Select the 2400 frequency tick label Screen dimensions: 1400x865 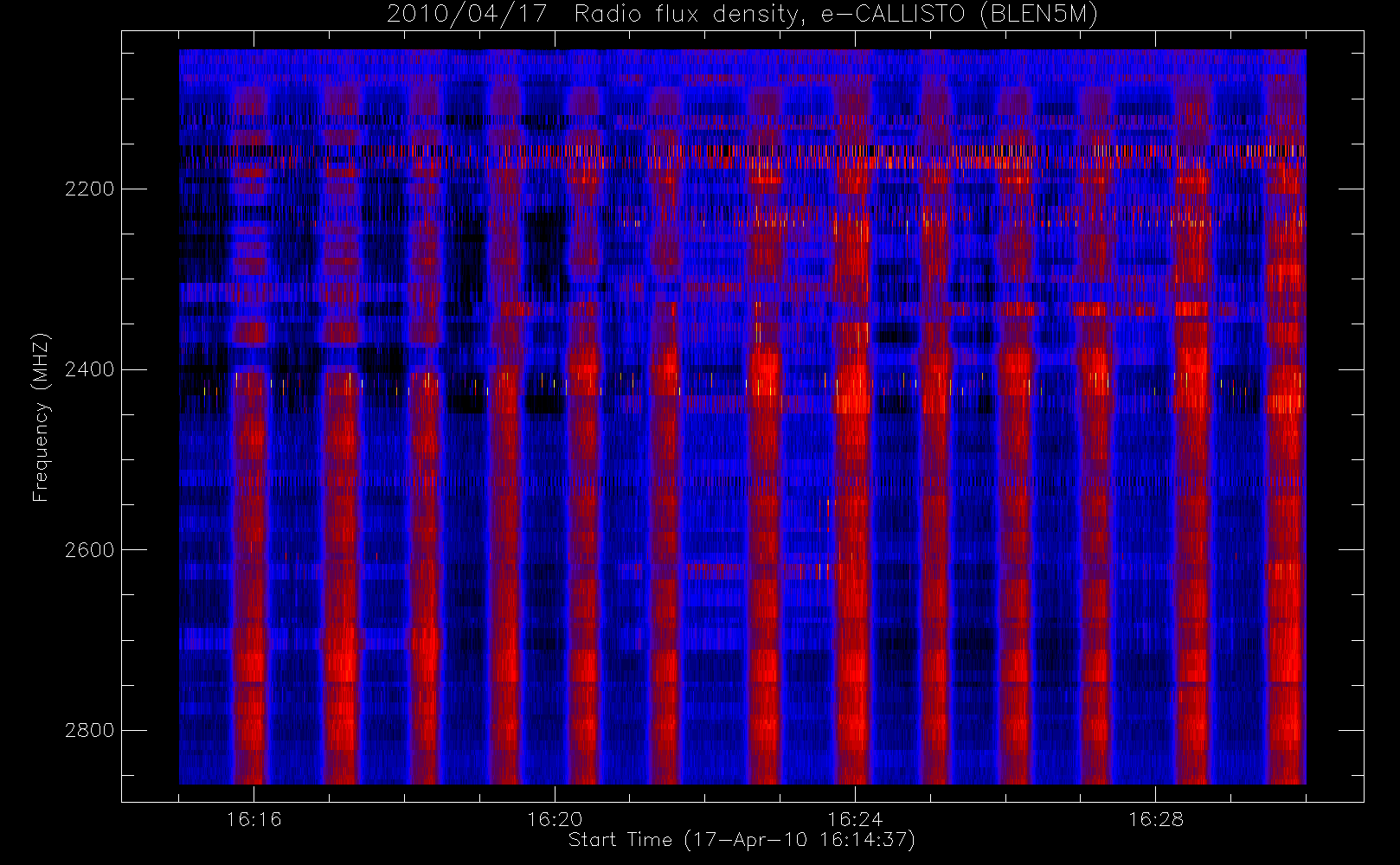click(x=89, y=369)
